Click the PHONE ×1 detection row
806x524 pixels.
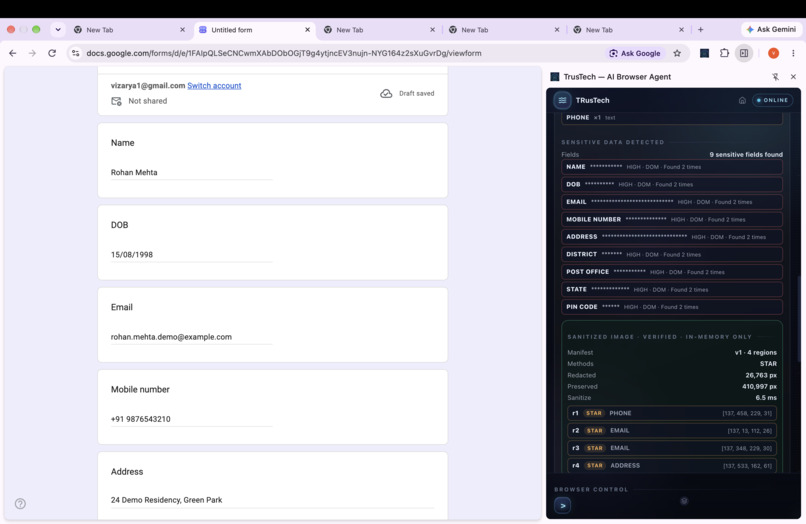(x=672, y=118)
